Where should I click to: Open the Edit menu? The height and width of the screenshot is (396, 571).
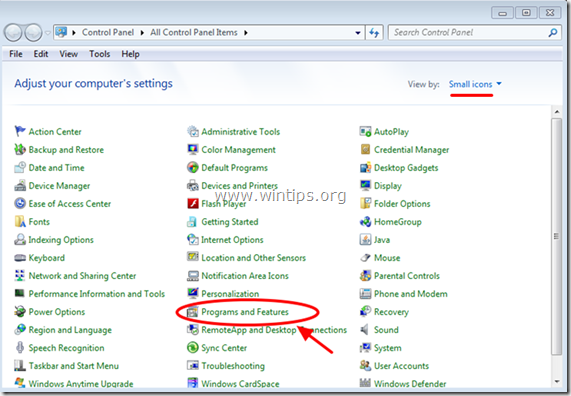(41, 54)
